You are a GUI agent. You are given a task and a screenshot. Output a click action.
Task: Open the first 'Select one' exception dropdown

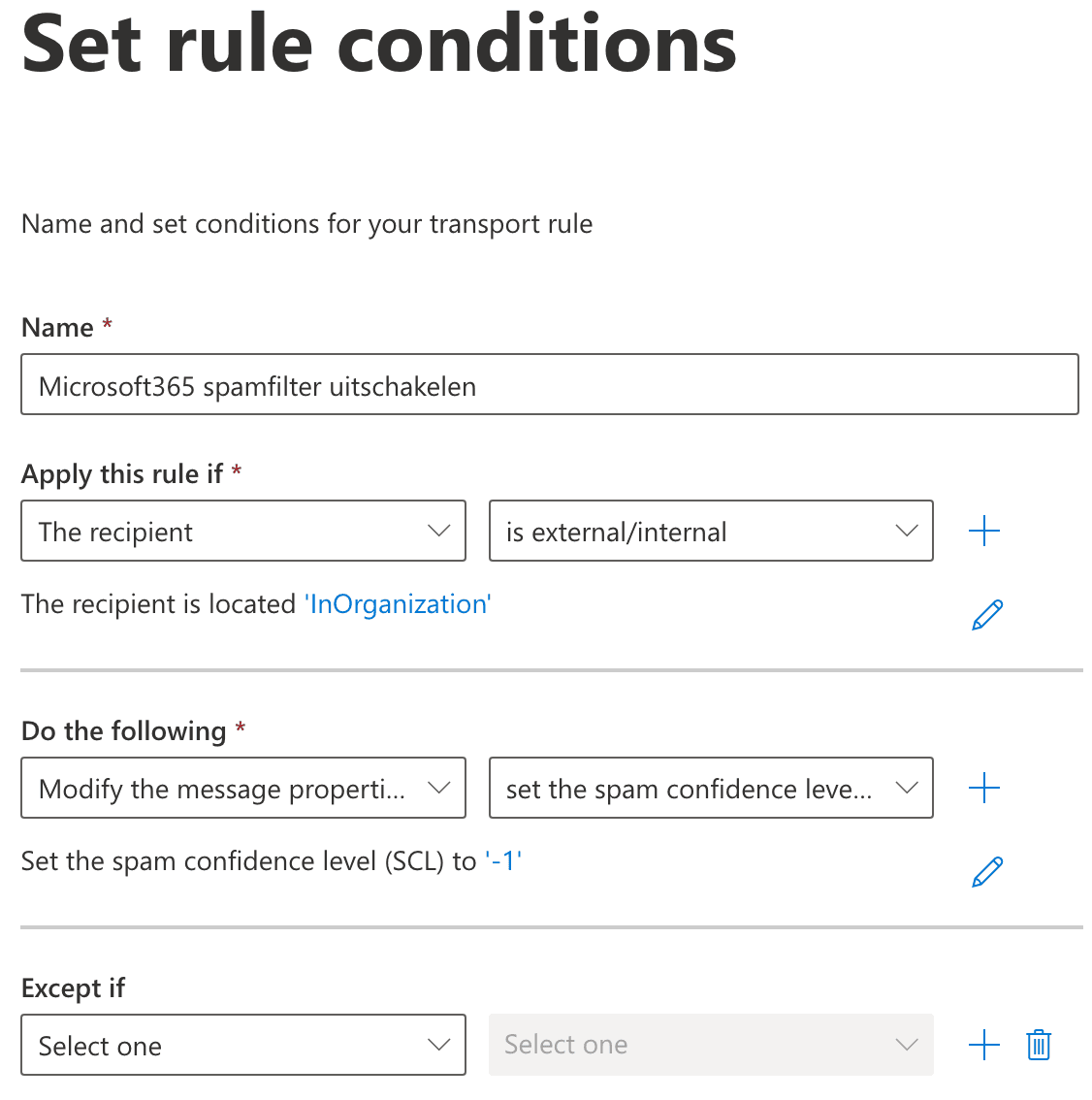tap(243, 1045)
